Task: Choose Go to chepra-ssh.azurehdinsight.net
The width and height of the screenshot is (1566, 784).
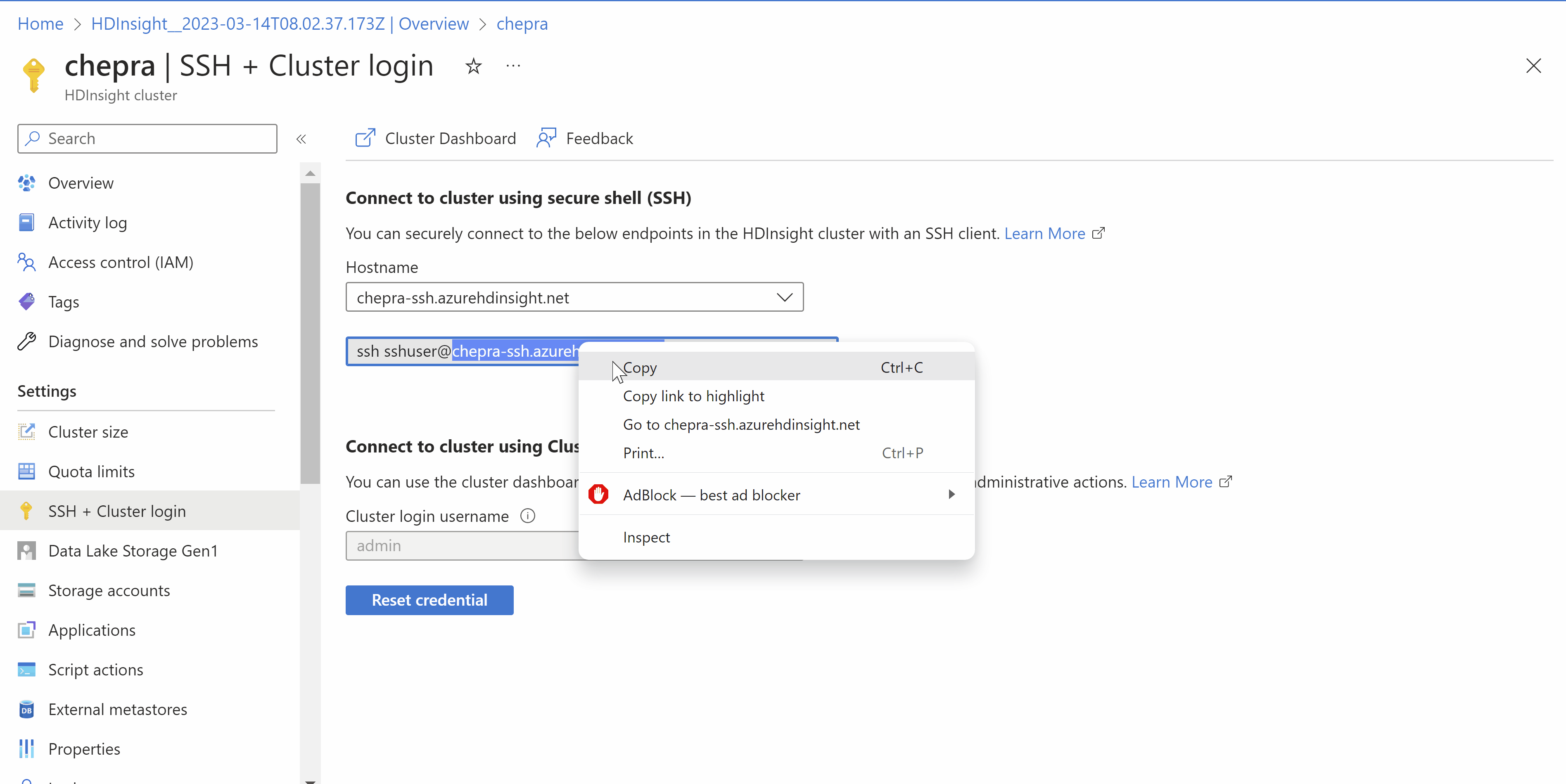Action: (x=776, y=424)
